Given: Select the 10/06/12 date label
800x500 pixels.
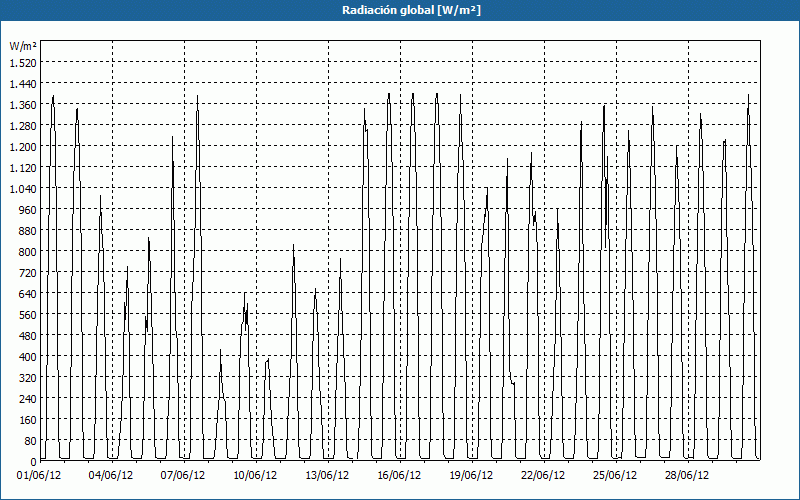Looking at the screenshot, I should (255, 475).
